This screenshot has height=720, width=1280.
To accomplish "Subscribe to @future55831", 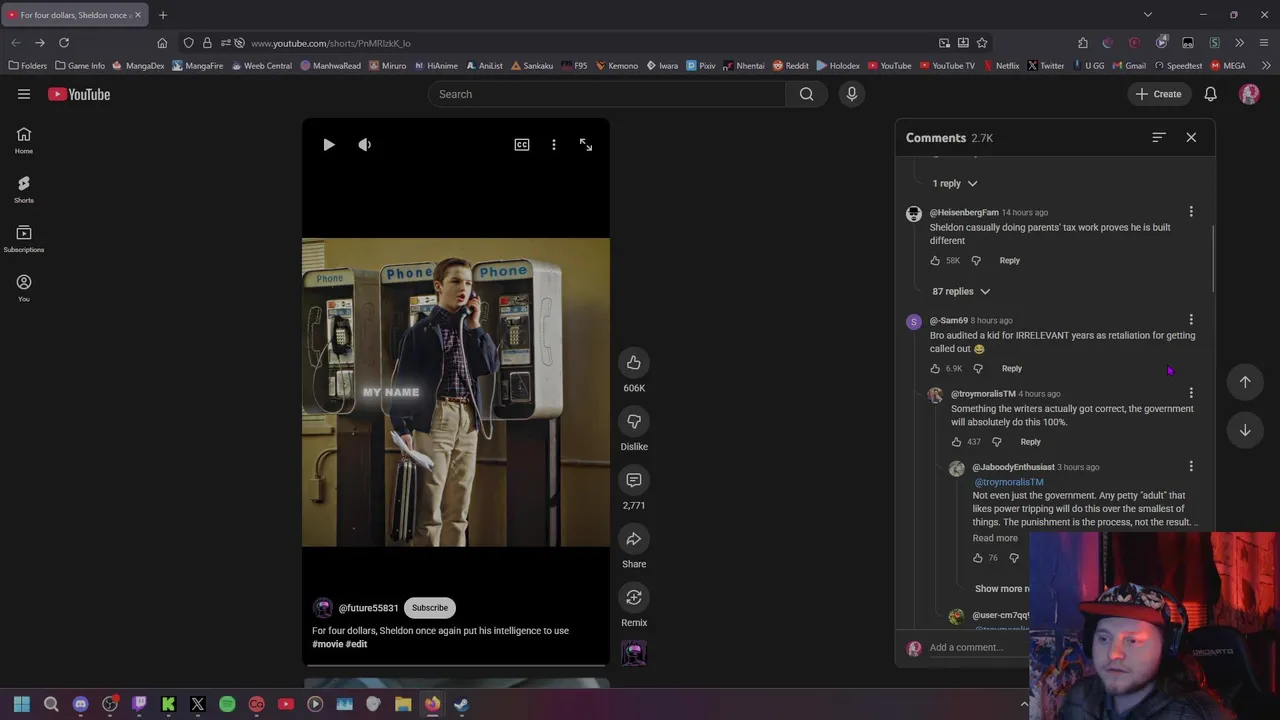I will click(x=430, y=608).
